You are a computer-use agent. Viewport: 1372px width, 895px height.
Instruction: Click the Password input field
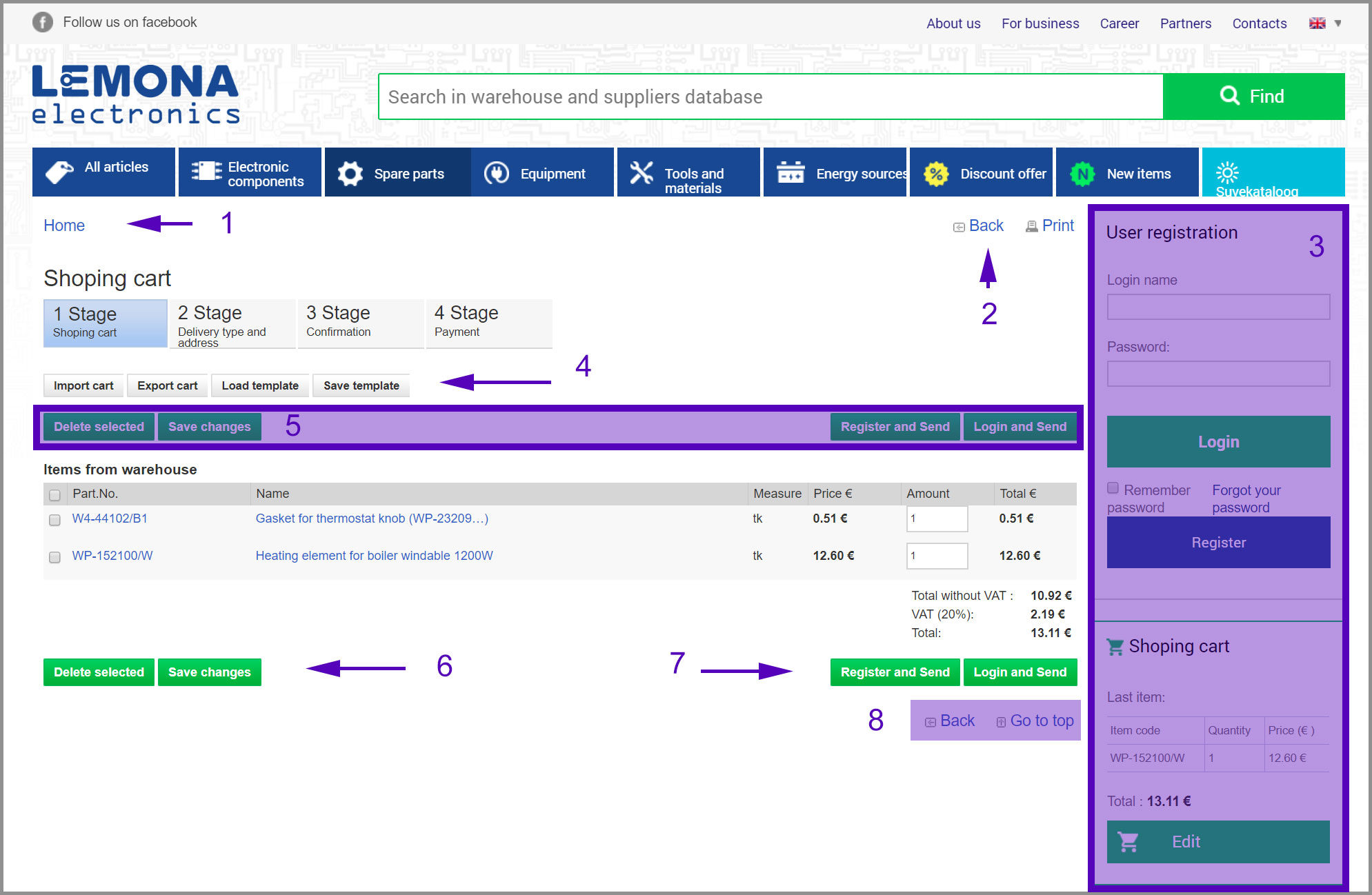1219,374
